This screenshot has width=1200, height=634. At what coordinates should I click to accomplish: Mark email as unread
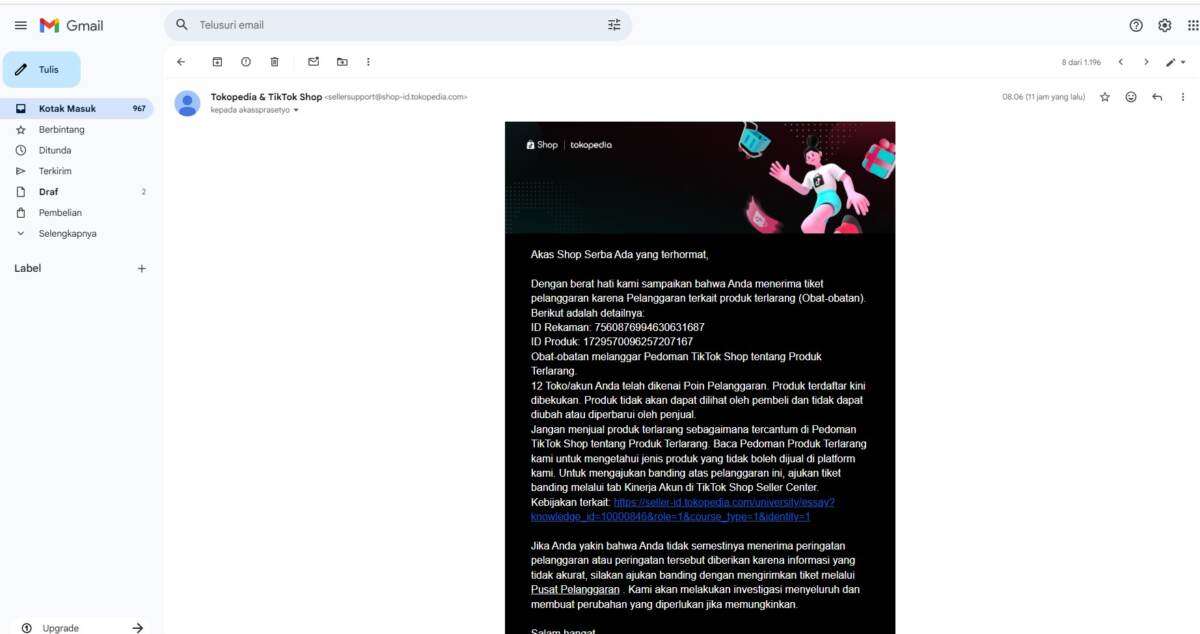tap(313, 62)
